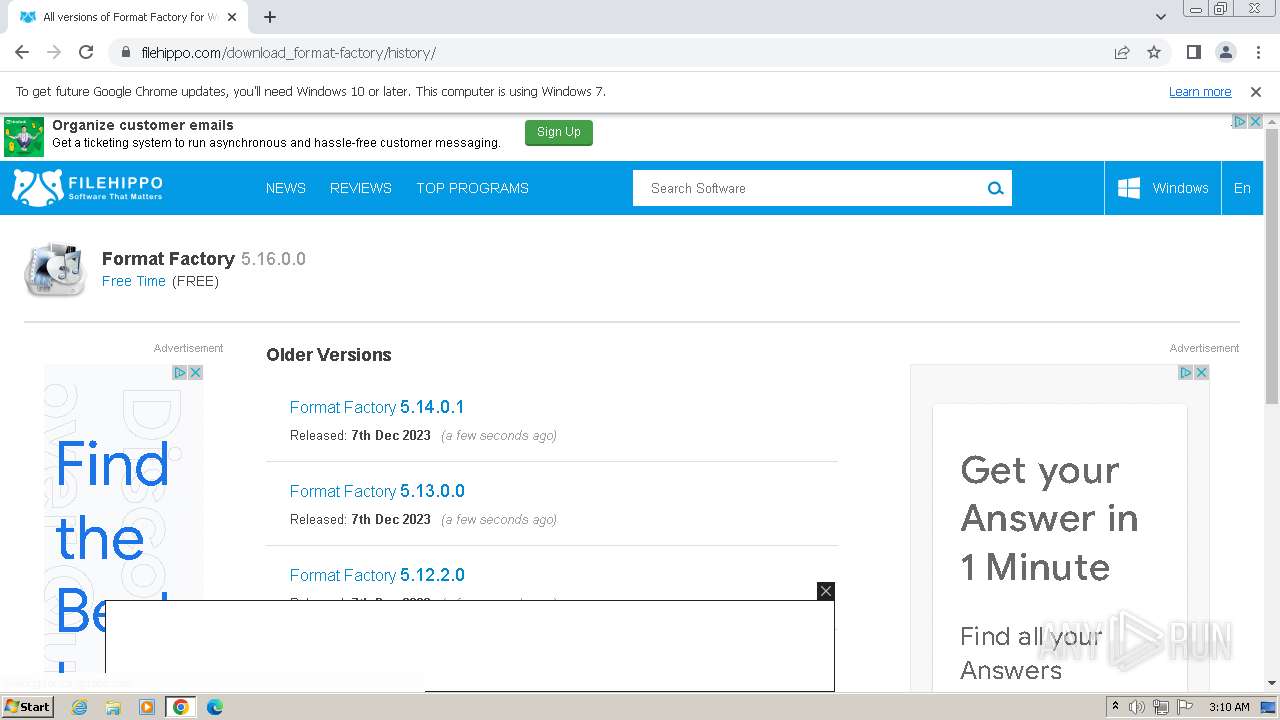Open AdChoices icon on top banner
Screen dimensions: 1280x720
point(1239,121)
